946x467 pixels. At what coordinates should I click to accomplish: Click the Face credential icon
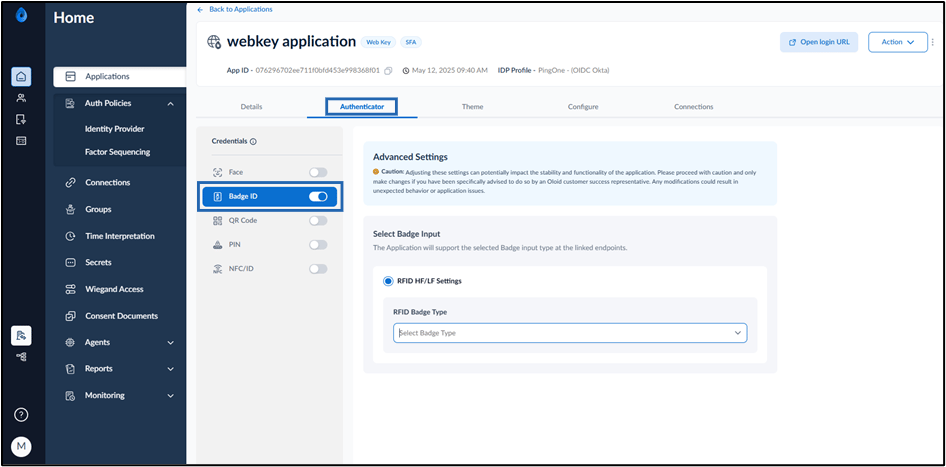pos(218,173)
